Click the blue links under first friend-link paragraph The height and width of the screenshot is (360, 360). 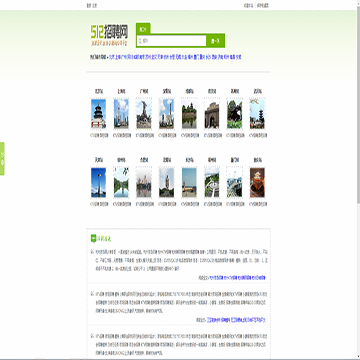point(238,278)
